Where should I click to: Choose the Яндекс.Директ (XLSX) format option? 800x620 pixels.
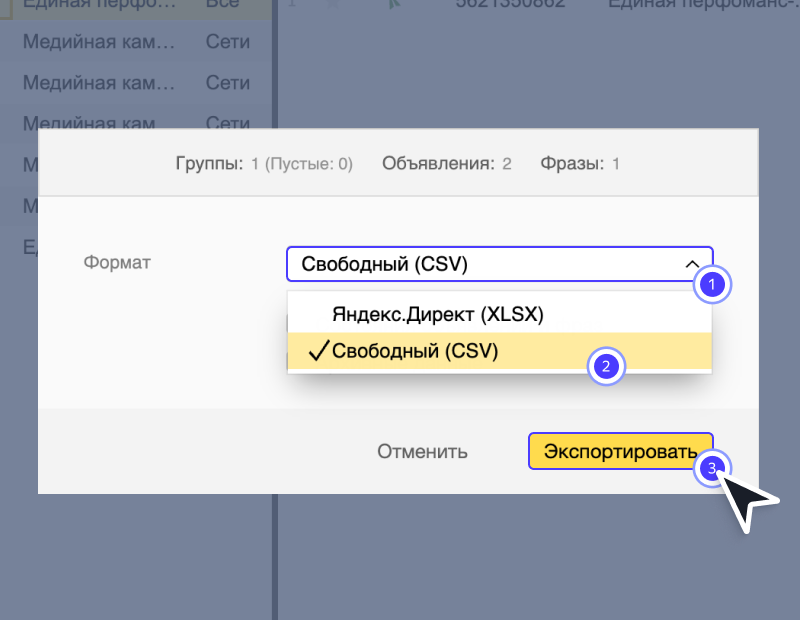[x=437, y=314]
